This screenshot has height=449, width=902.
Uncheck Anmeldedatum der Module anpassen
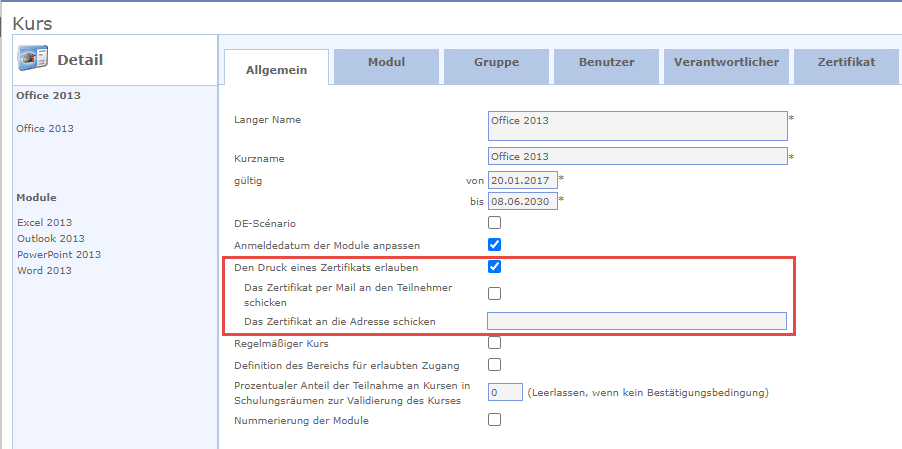coord(494,244)
